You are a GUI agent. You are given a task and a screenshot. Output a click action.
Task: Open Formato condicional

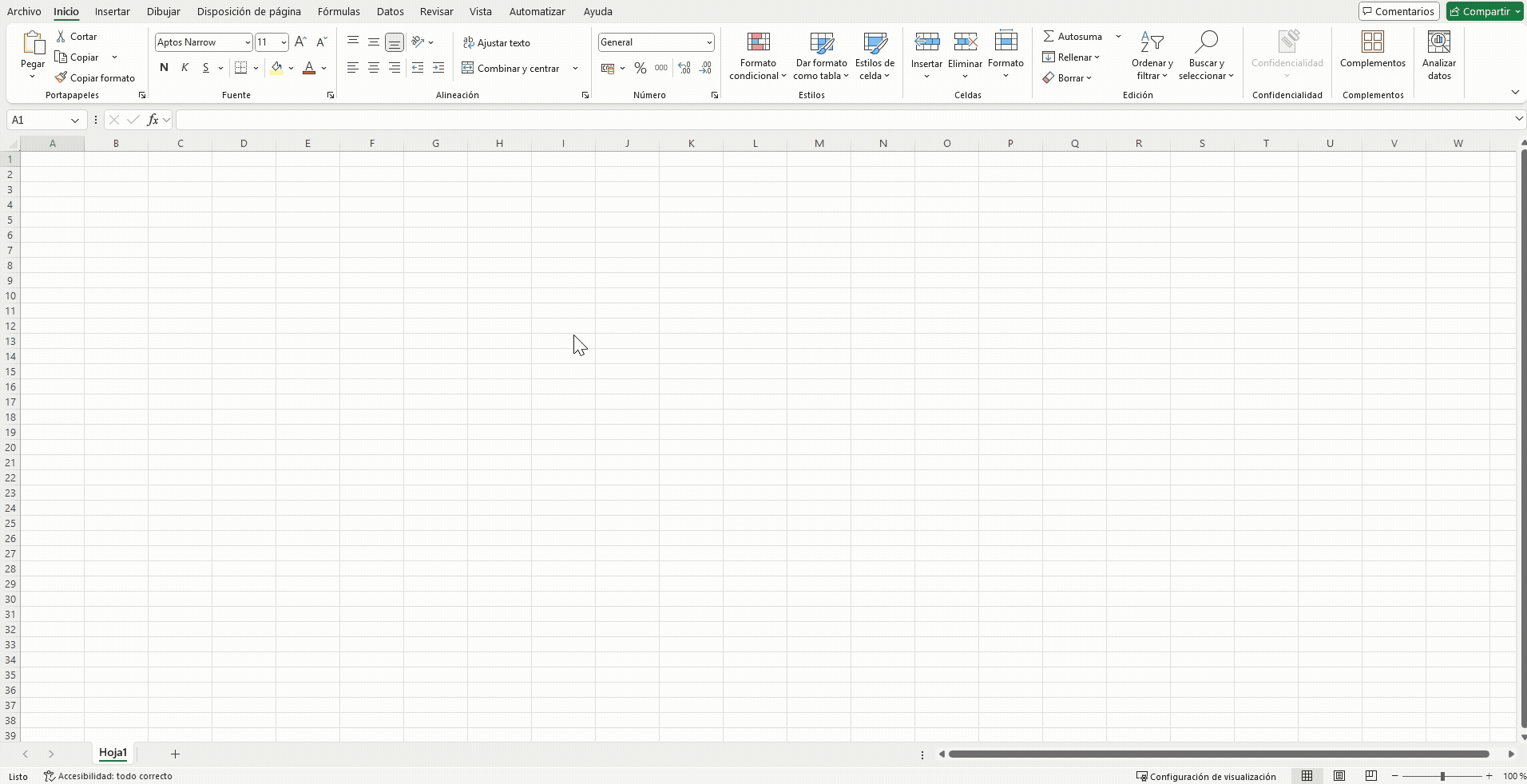pos(758,56)
